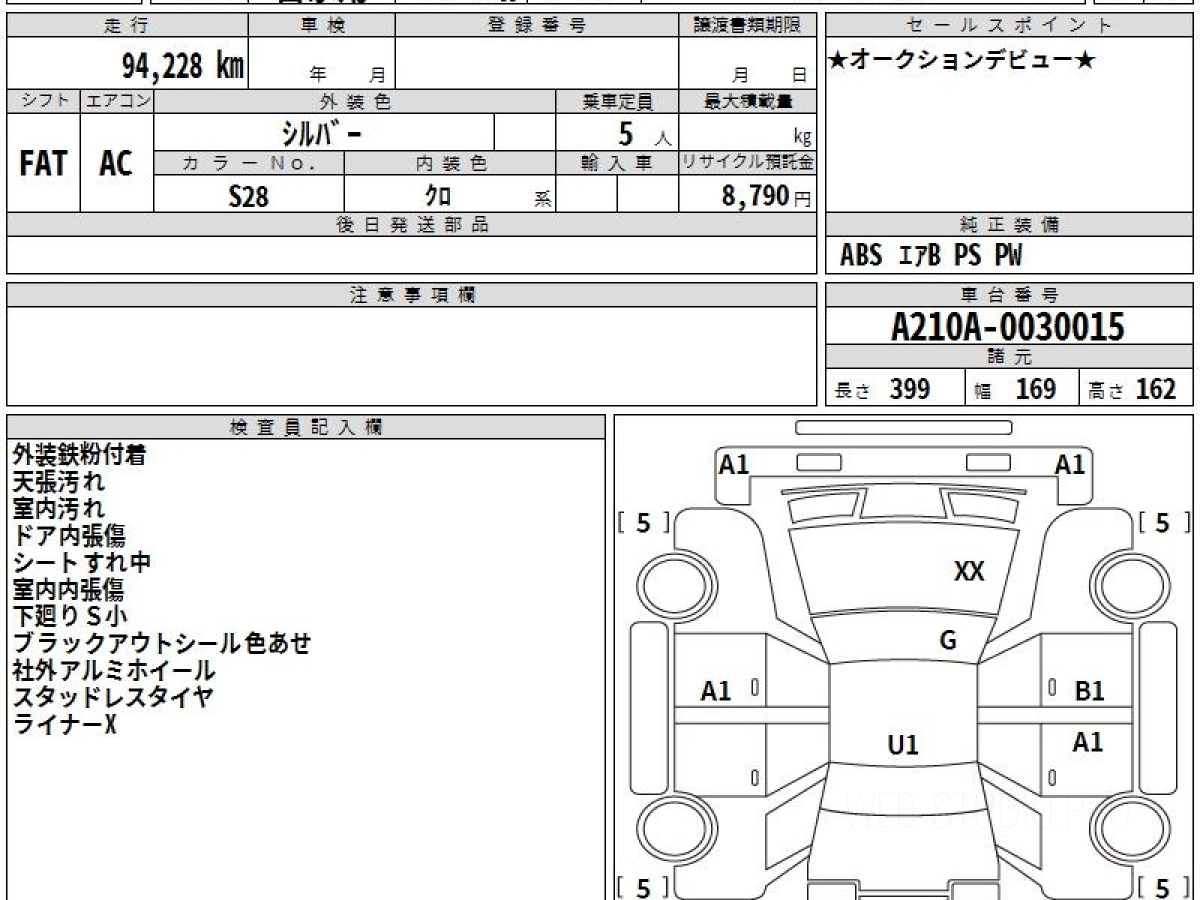Click the 譲渡書類期限 header

(747, 26)
